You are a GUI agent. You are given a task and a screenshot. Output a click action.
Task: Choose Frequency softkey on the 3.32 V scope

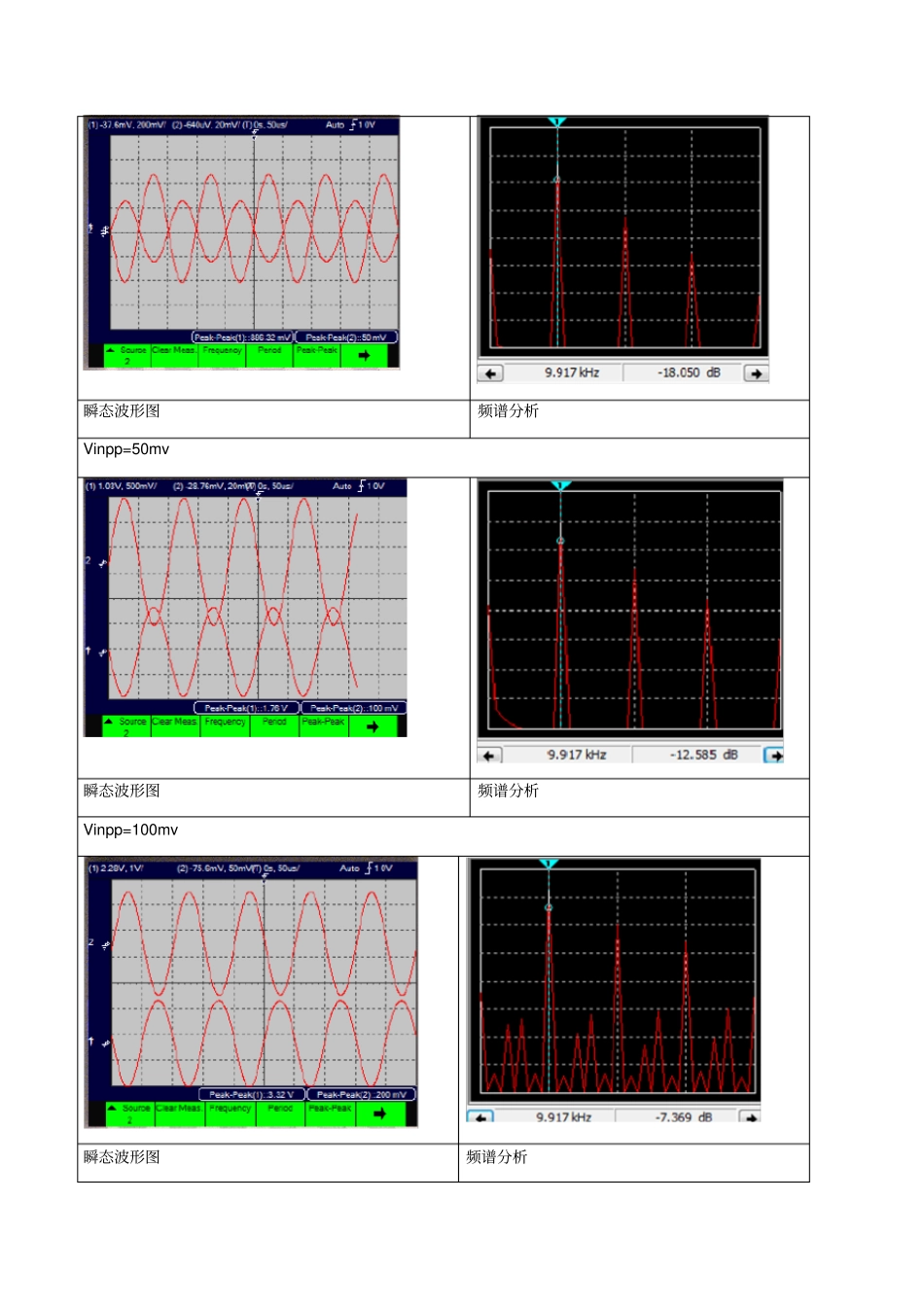231,1114
